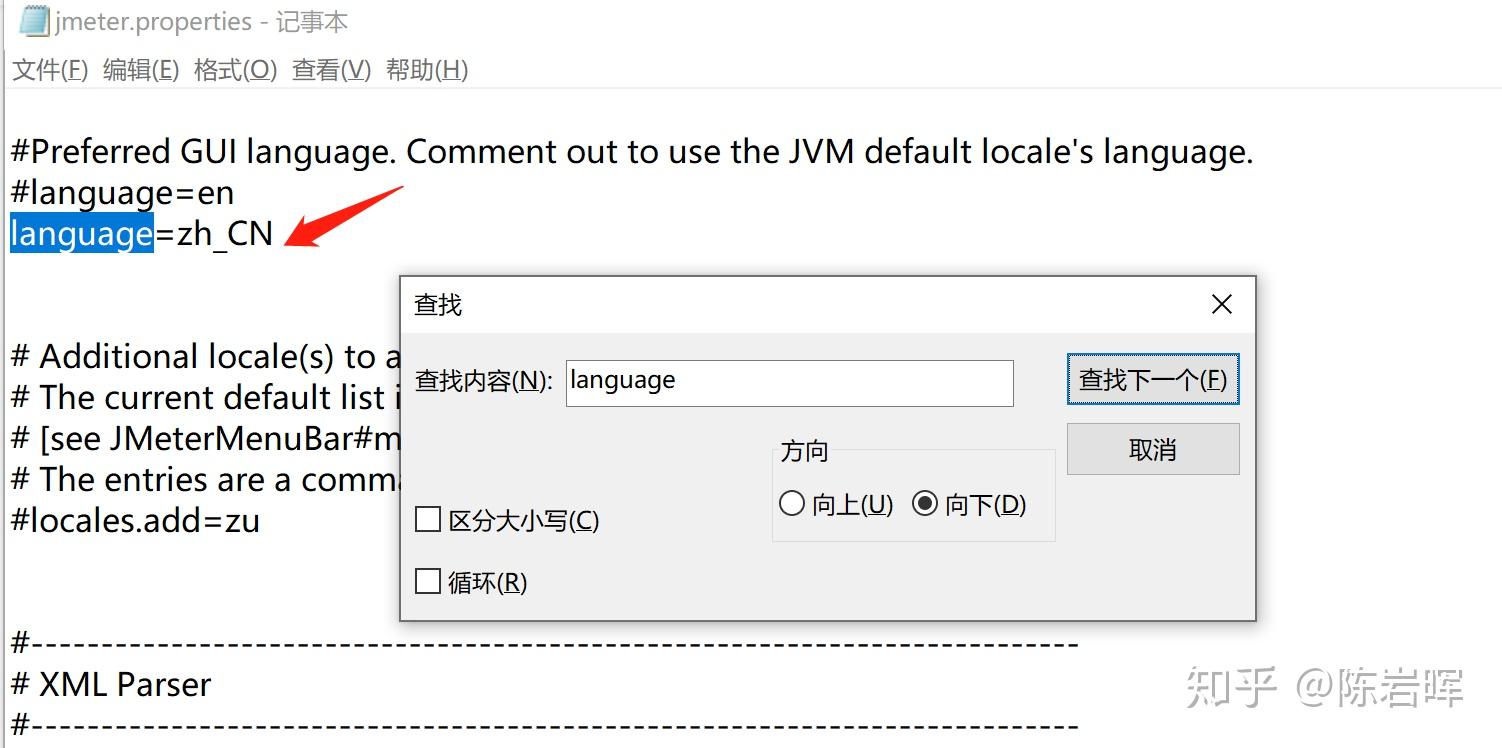This screenshot has width=1502, height=748.
Task: Click the # XML Parser comment line
Action: [110, 684]
